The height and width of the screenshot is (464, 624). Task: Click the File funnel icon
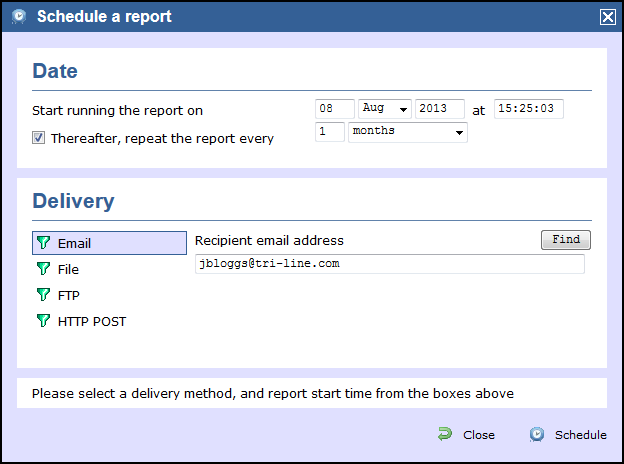[43, 269]
